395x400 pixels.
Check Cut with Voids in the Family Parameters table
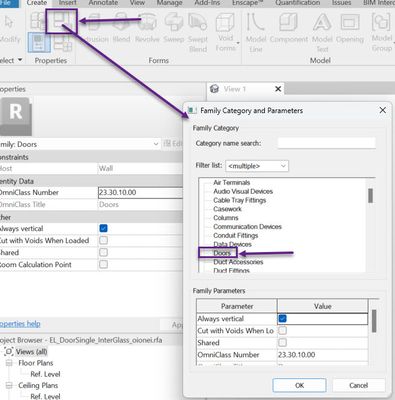[x=282, y=330]
